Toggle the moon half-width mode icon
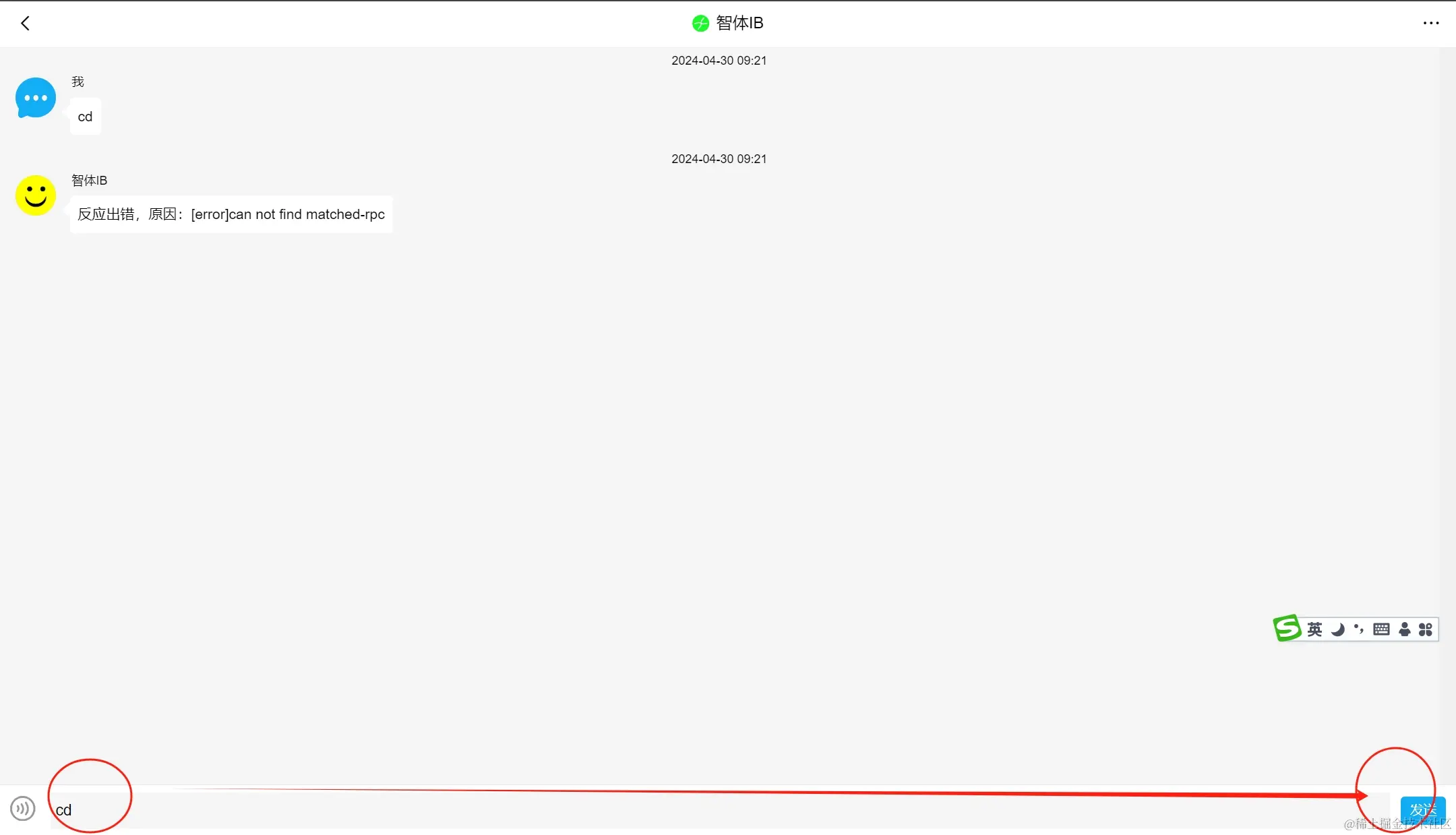 coord(1337,629)
